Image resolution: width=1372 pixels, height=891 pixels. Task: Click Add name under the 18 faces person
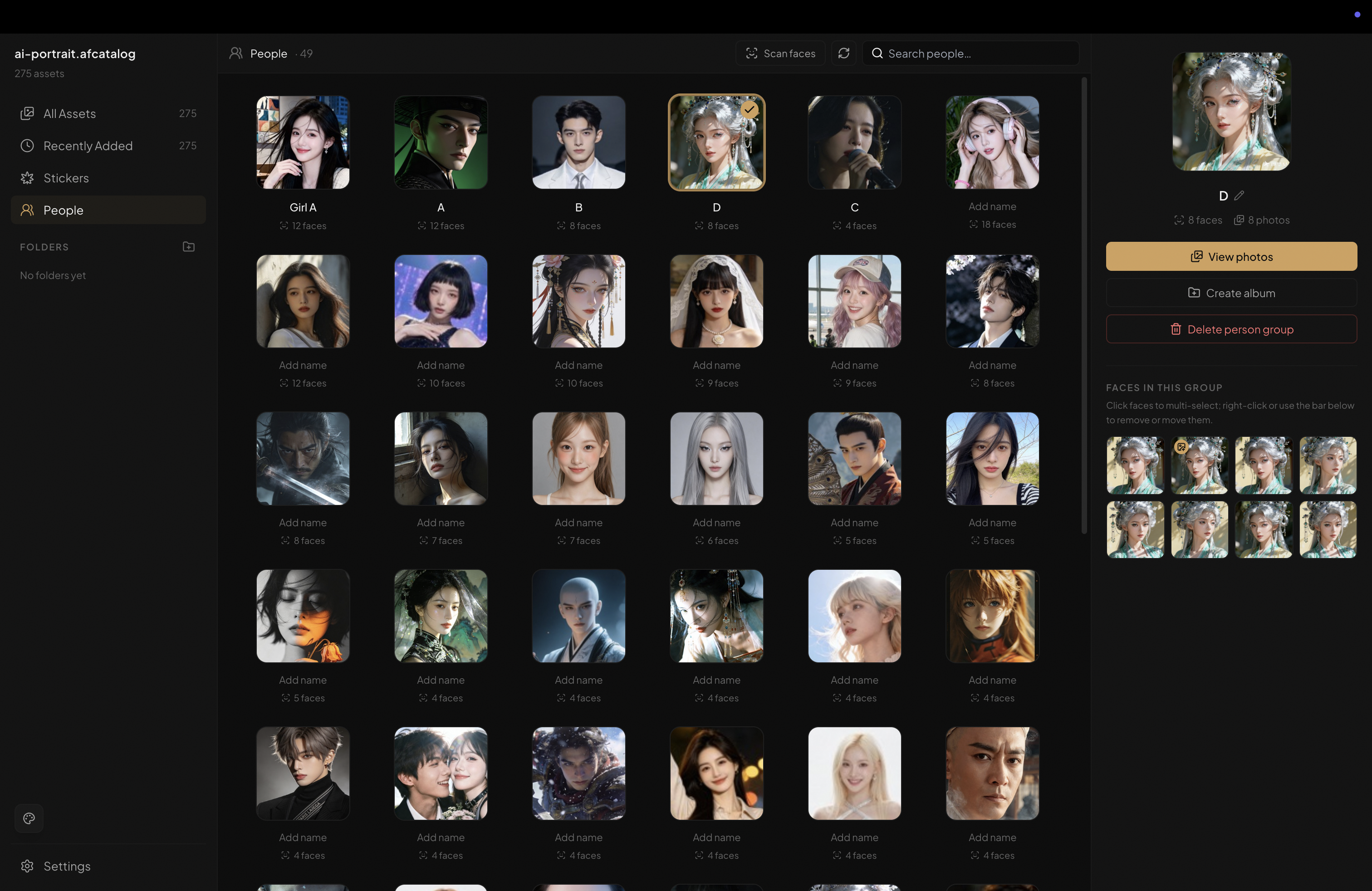992,206
